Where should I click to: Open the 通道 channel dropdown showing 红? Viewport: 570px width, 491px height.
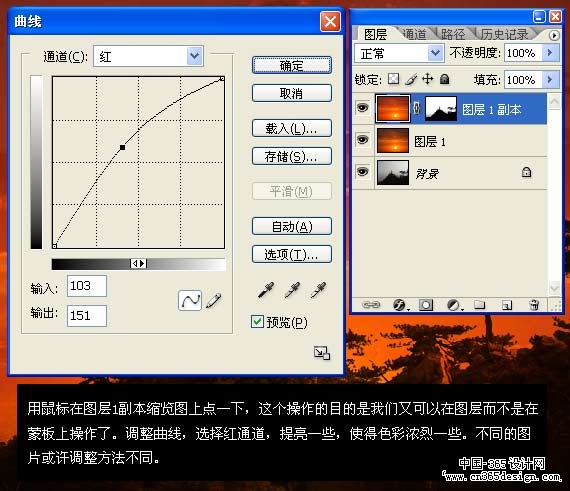coord(148,56)
